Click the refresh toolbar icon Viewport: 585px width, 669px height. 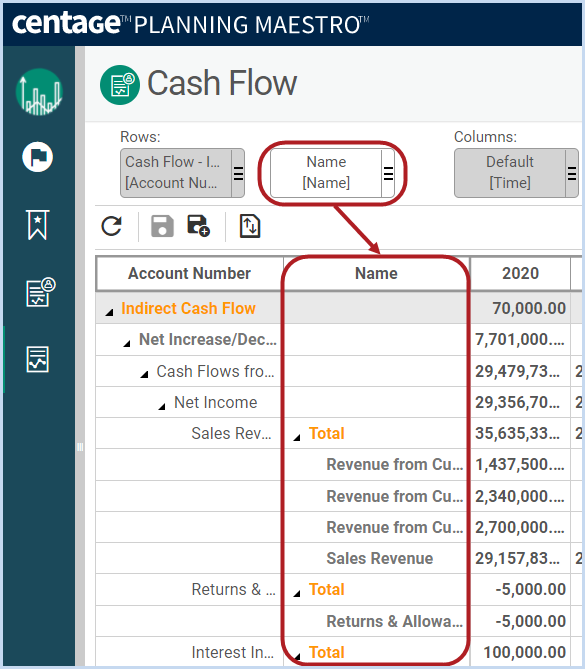pyautogui.click(x=112, y=226)
